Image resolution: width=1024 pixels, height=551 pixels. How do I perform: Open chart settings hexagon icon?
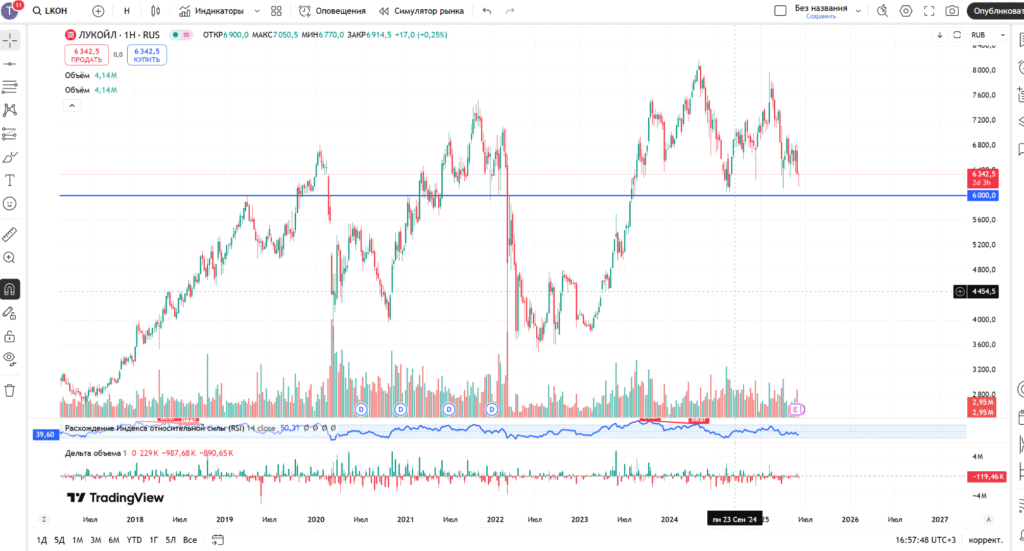click(x=905, y=10)
